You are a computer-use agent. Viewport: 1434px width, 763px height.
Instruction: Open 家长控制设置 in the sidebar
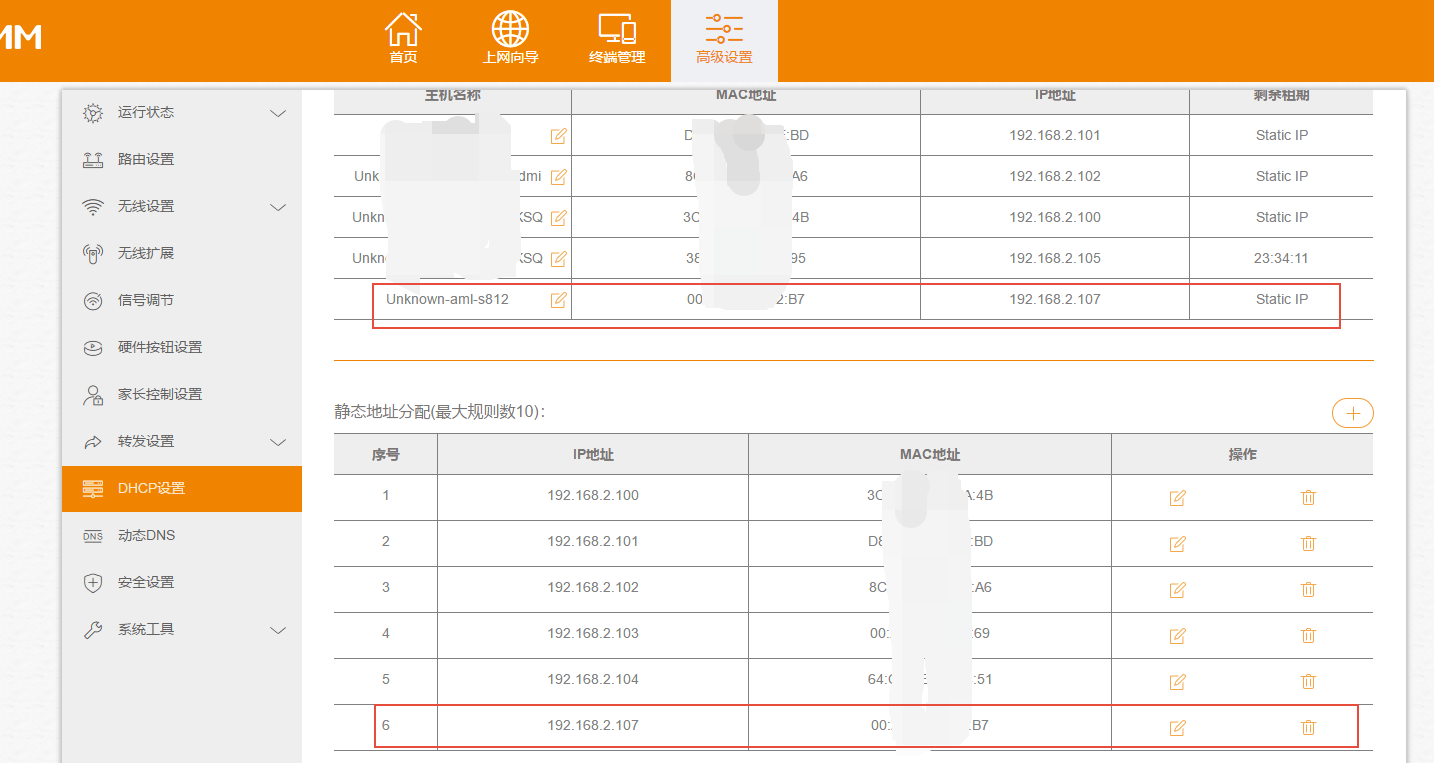[x=160, y=394]
